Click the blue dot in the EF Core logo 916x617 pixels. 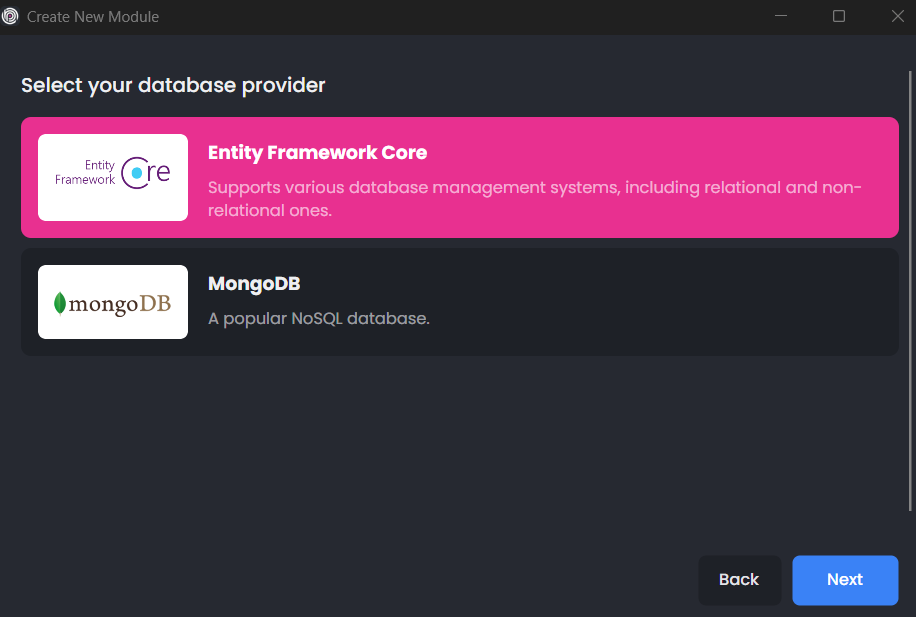(136, 173)
